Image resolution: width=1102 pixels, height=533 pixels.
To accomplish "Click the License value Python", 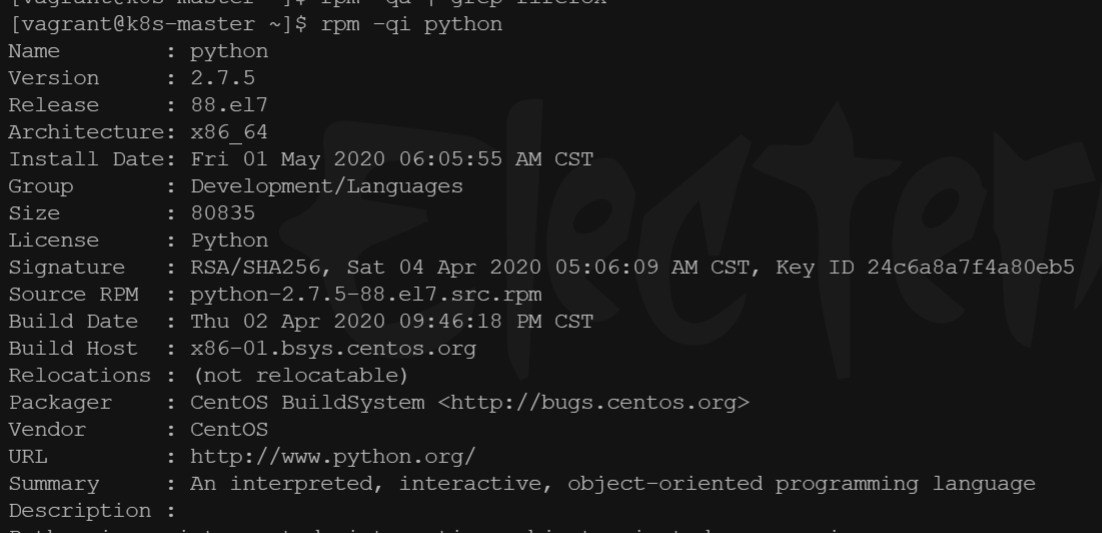I will coord(229,240).
